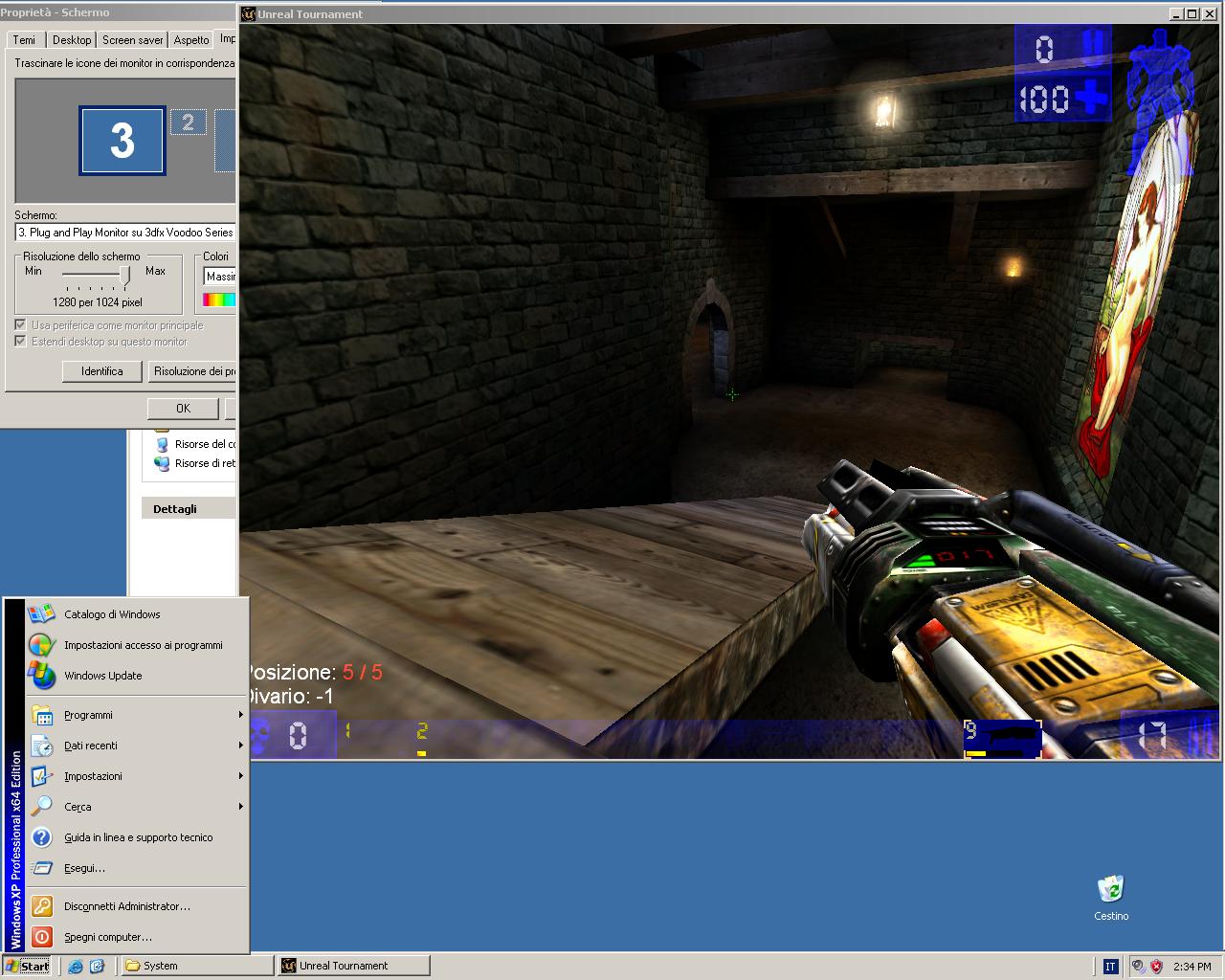1225x980 pixels.
Task: Open the Colori quality dropdown
Action: pyautogui.click(x=219, y=277)
